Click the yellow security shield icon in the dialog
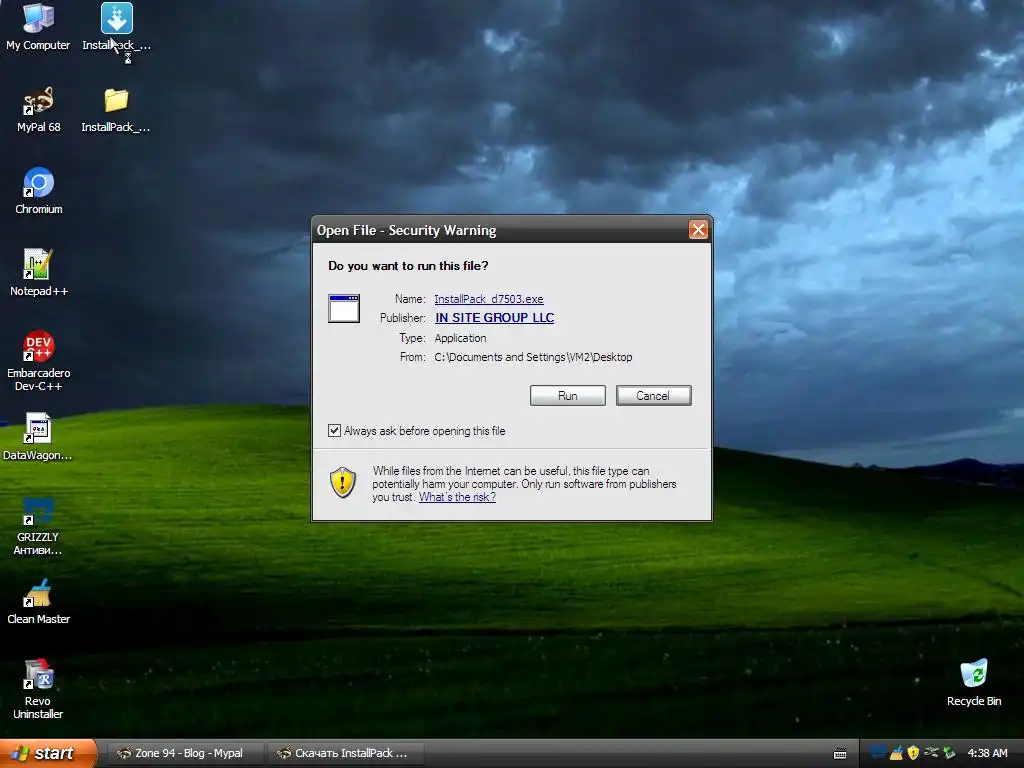 click(x=343, y=483)
